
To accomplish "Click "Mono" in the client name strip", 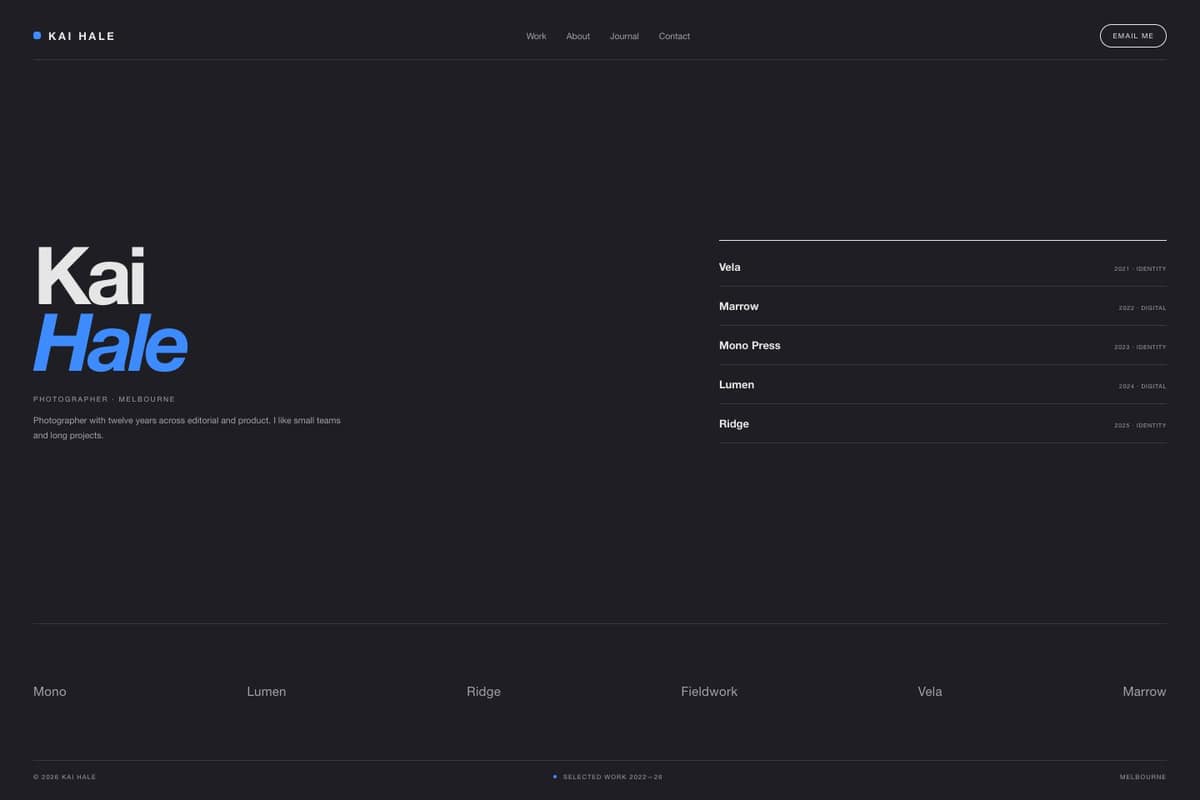I will pos(50,691).
